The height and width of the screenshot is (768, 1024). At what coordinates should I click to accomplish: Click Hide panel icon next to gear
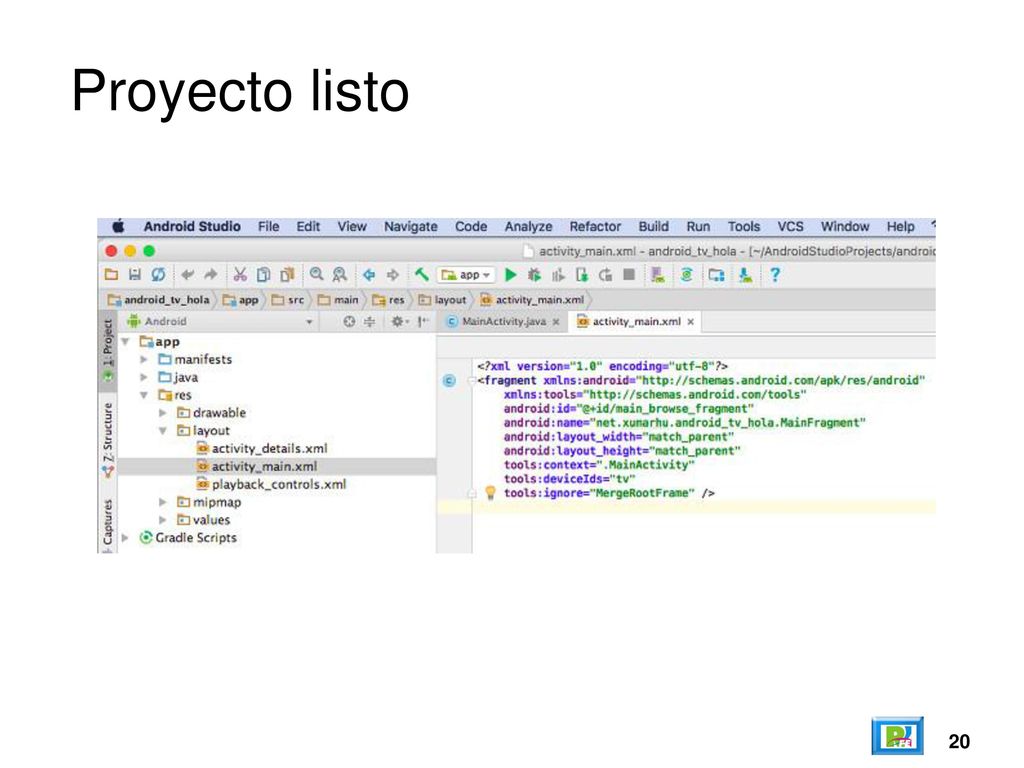[x=423, y=321]
